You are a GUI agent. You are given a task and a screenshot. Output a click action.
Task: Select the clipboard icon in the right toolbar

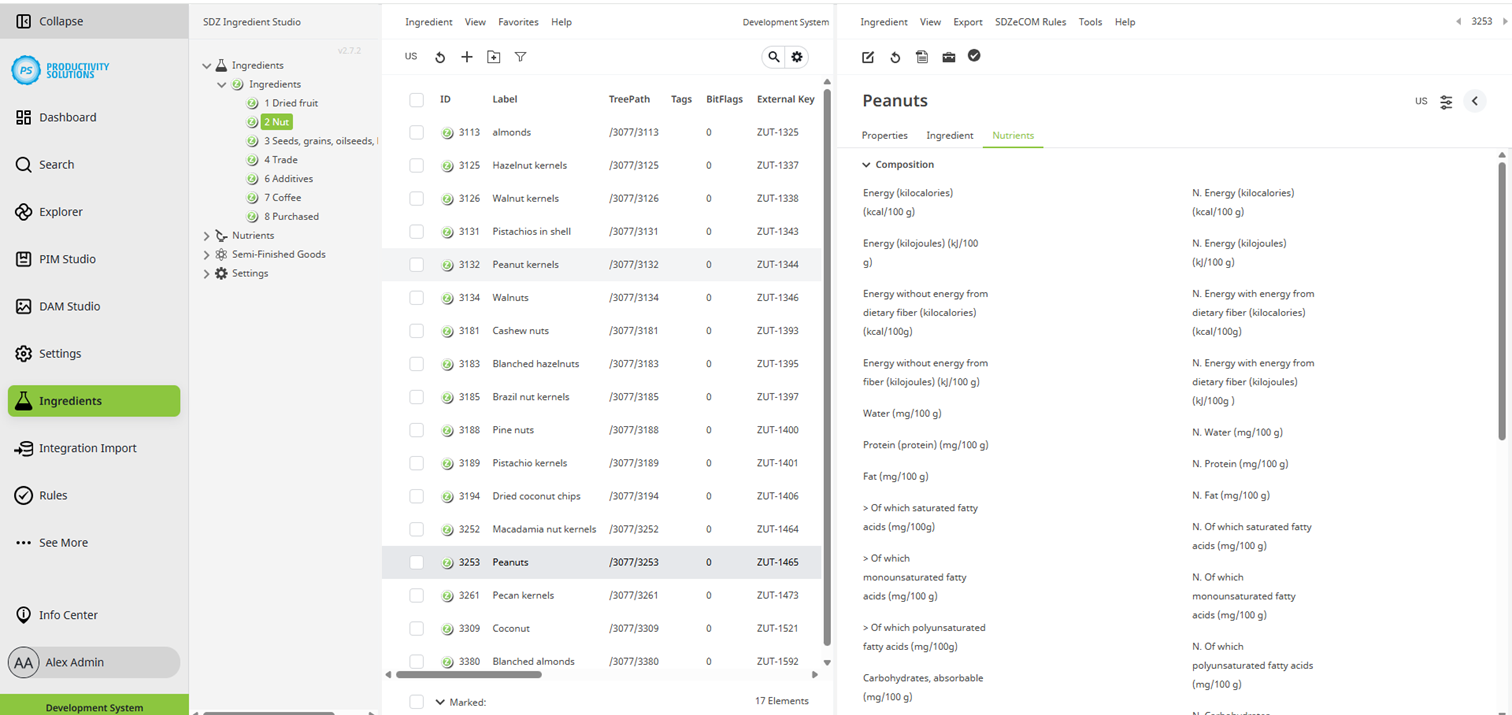[921, 57]
